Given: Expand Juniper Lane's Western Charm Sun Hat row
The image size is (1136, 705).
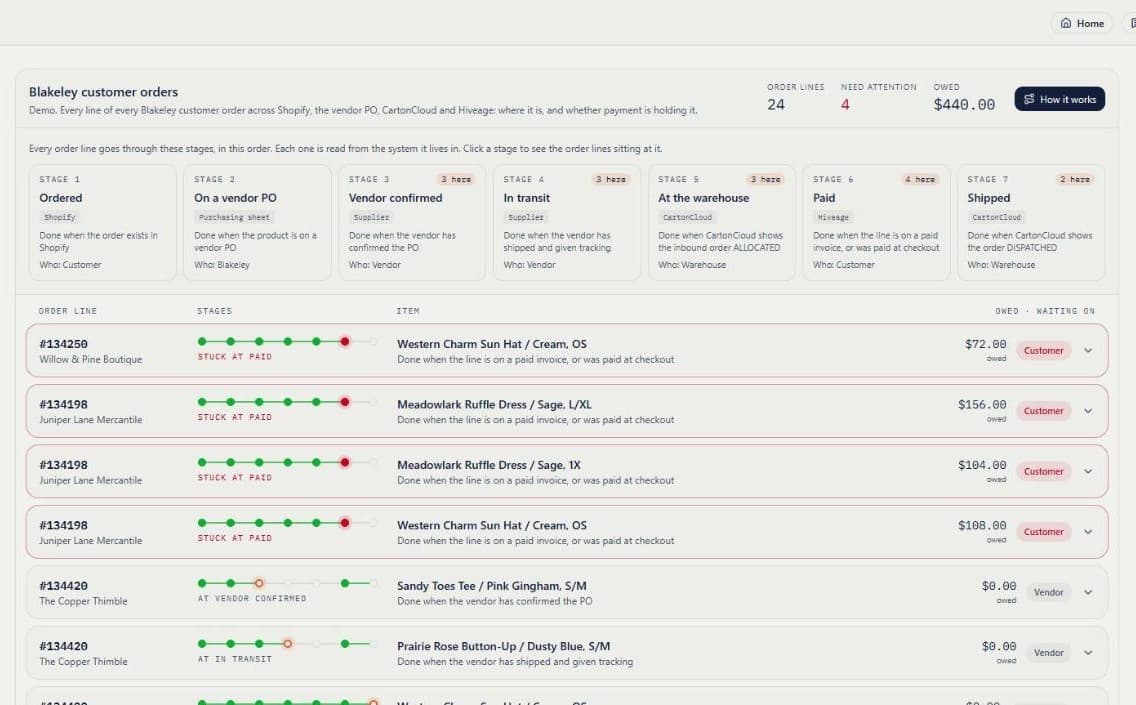Looking at the screenshot, I should pos(567,532).
